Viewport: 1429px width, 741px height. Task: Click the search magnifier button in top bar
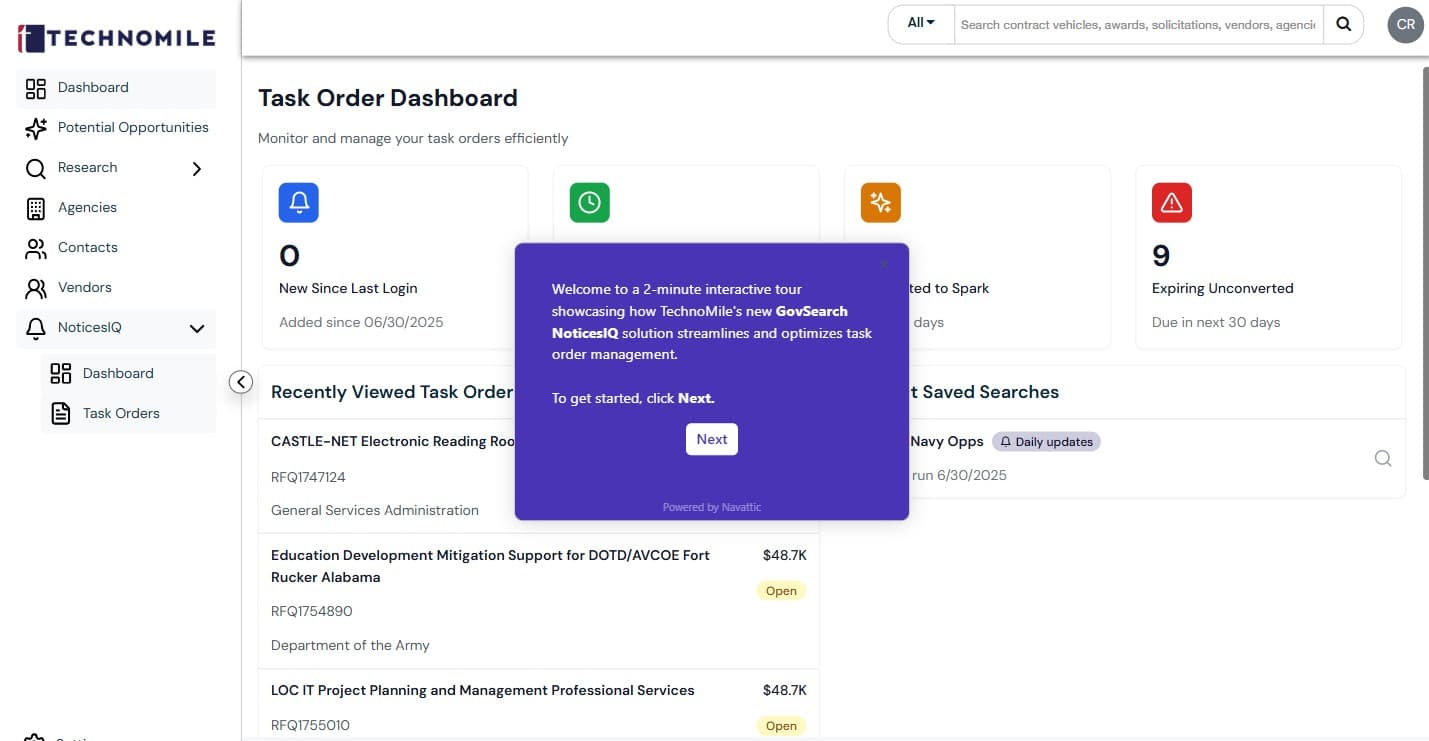[x=1344, y=24]
